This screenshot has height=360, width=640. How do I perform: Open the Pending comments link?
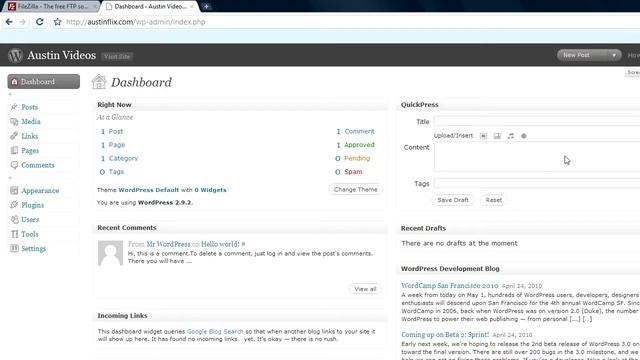tap(357, 158)
